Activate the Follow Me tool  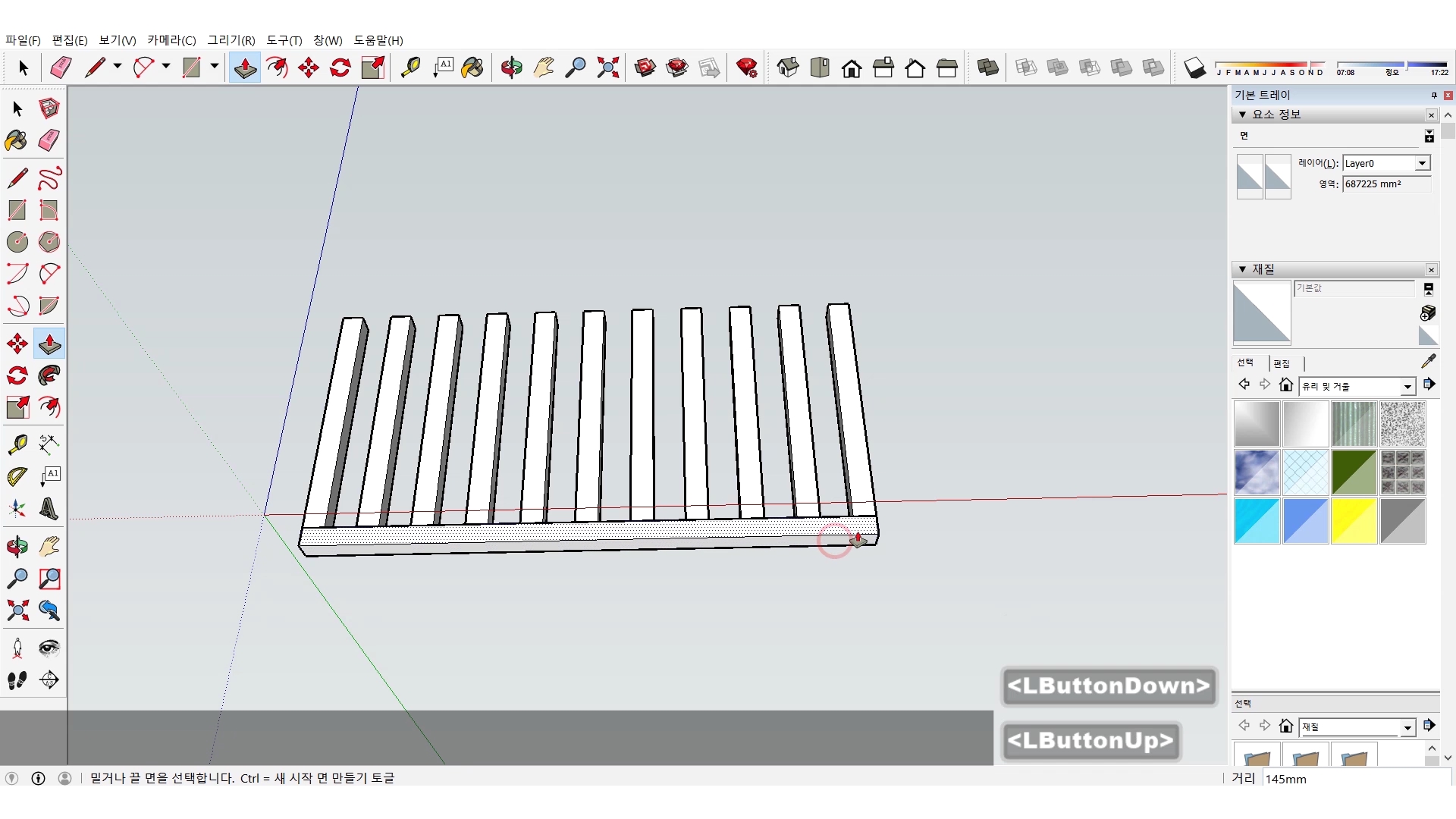tap(49, 375)
